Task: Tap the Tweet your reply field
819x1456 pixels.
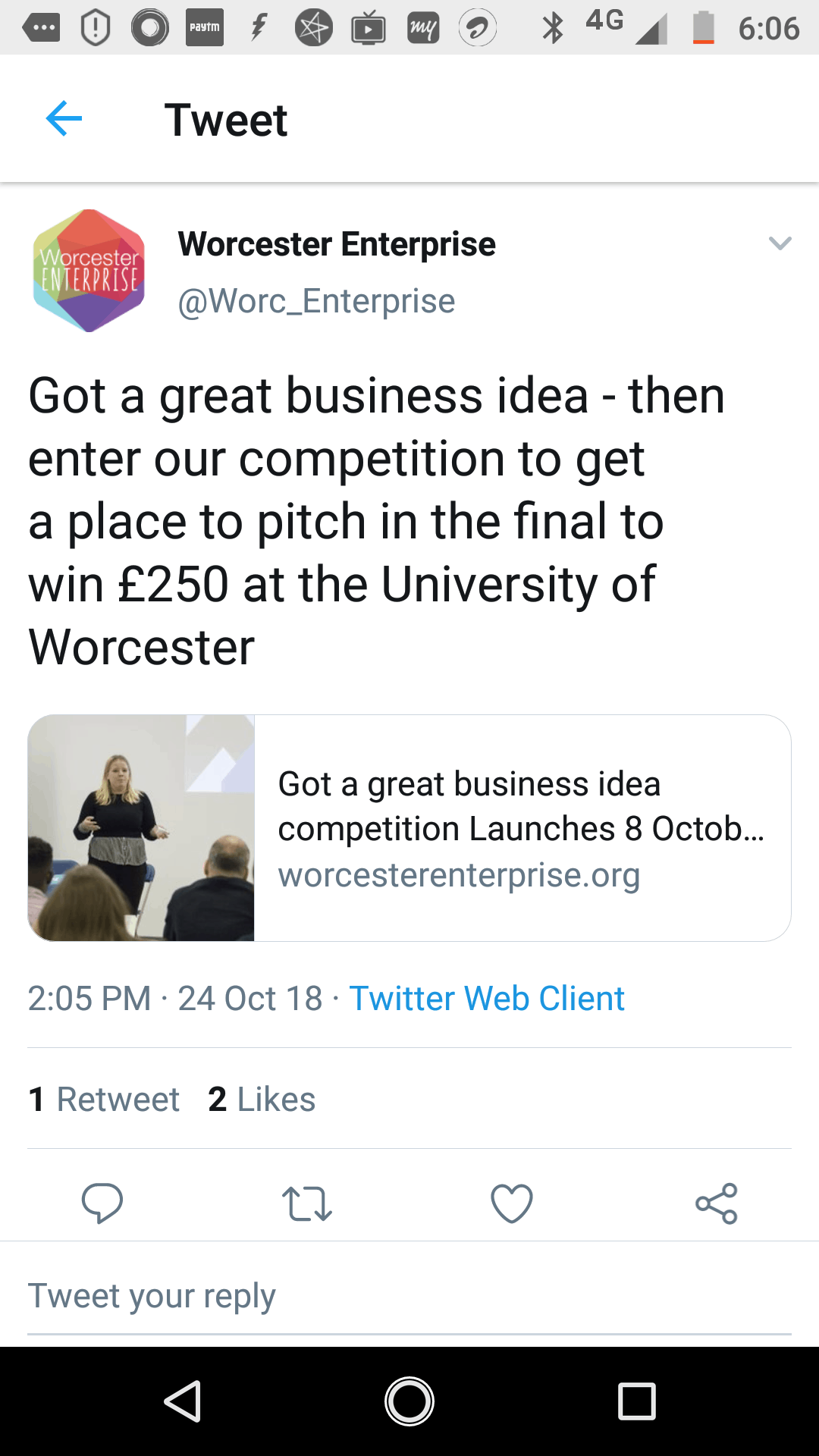Action: click(409, 1296)
